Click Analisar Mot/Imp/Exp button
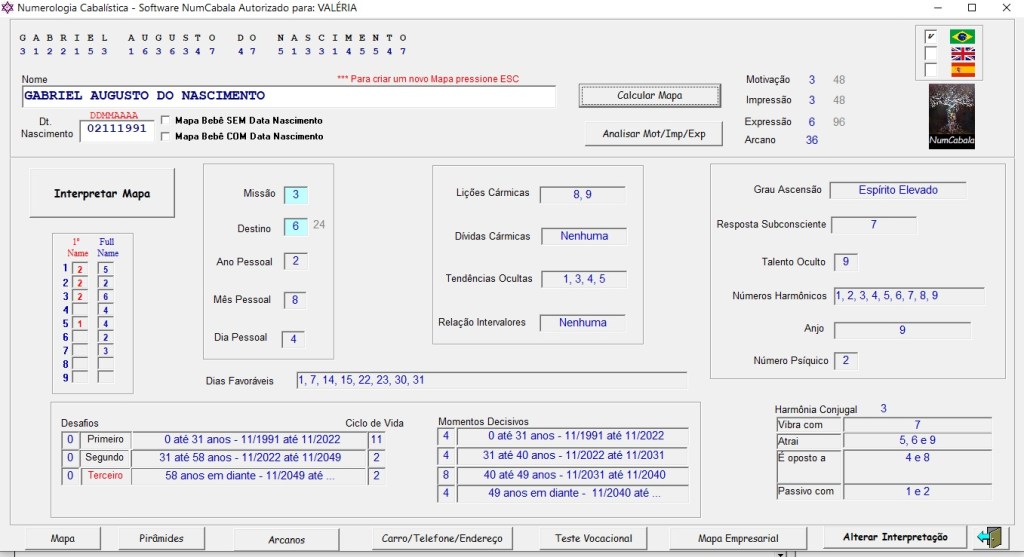 pyautogui.click(x=653, y=134)
